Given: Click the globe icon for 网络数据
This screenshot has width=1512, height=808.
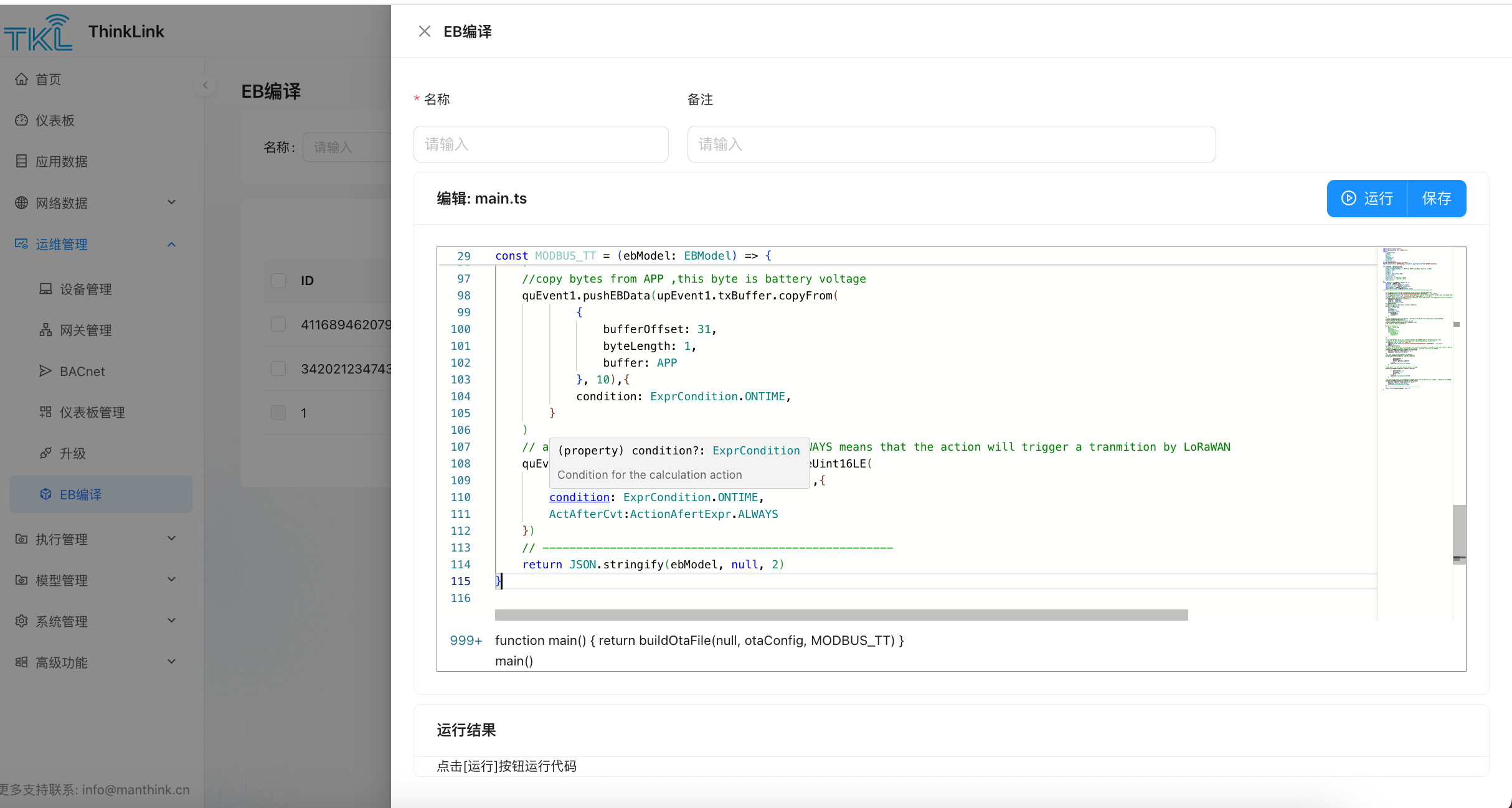Looking at the screenshot, I should (22, 203).
